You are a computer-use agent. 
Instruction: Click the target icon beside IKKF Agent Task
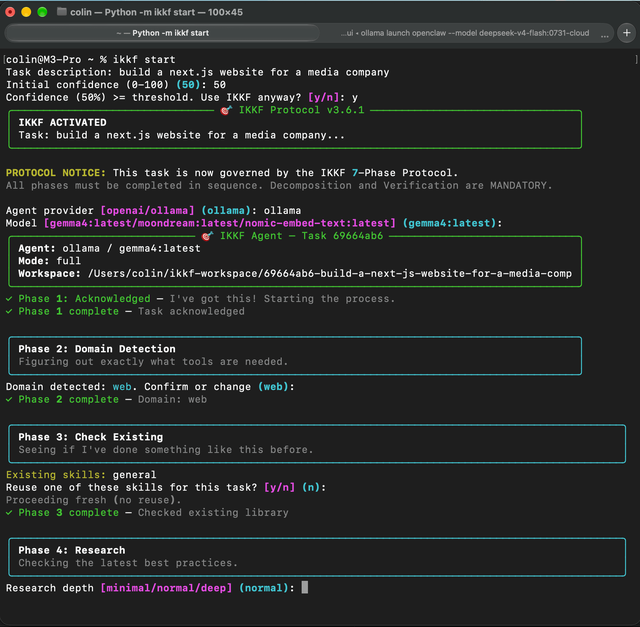pyautogui.click(x=207, y=236)
